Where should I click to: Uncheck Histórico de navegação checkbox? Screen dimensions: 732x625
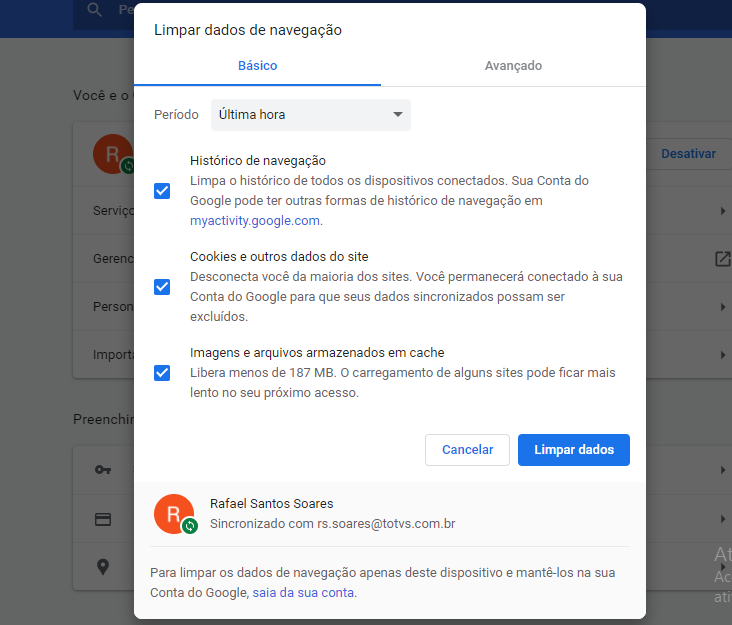click(162, 191)
